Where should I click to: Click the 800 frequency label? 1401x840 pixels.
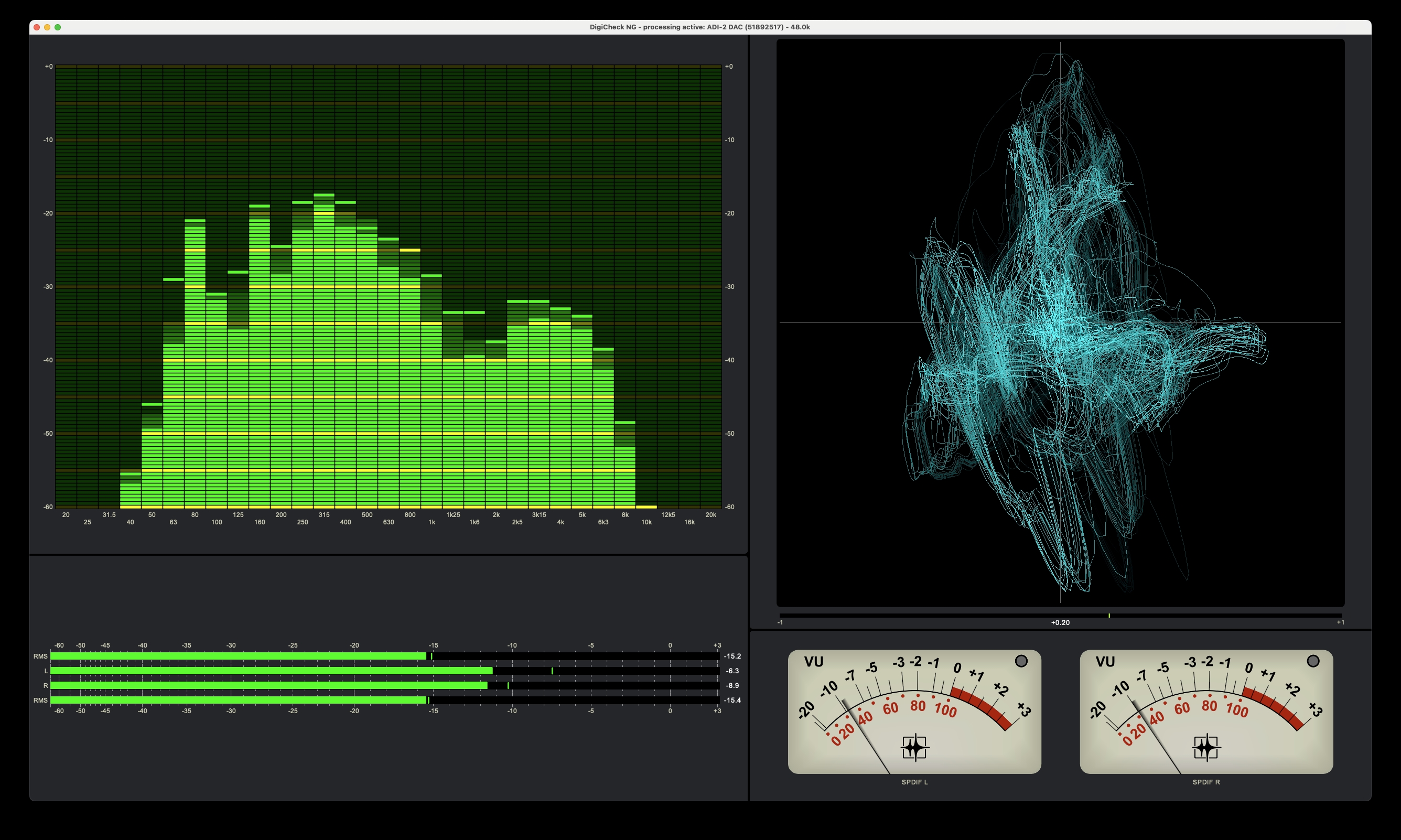pos(410,515)
